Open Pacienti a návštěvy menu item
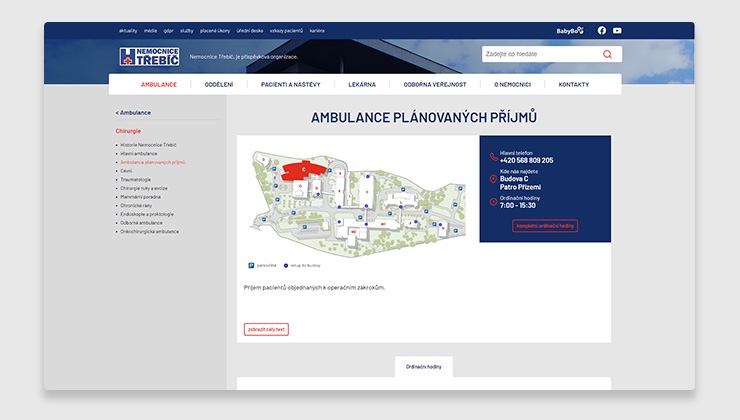This screenshot has height=420, width=740. tap(291, 84)
